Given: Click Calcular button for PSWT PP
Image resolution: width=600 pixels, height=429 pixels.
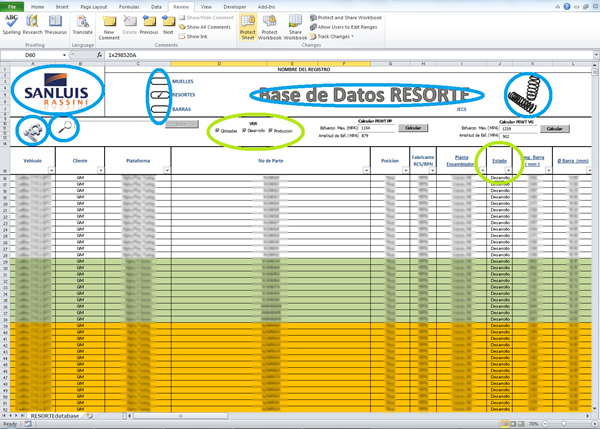Looking at the screenshot, I should 413,128.
